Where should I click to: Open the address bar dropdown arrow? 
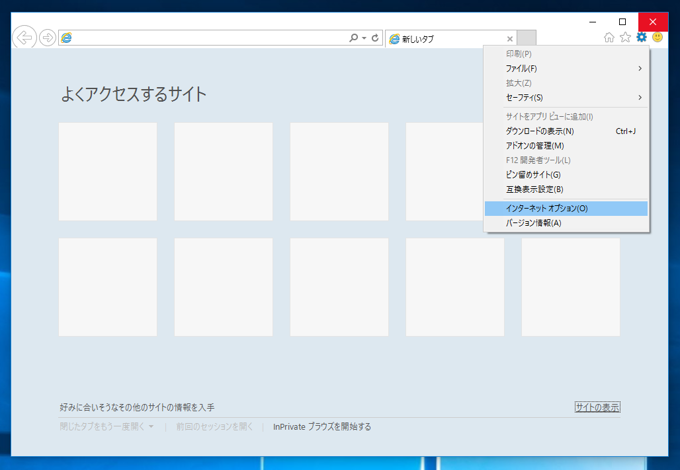(x=364, y=38)
